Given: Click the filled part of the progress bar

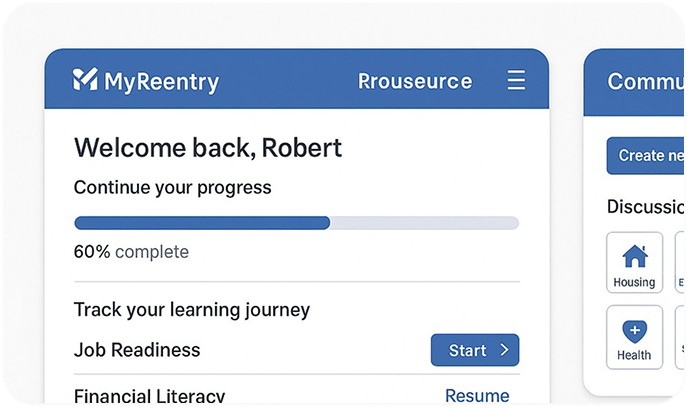Looking at the screenshot, I should click(x=202, y=223).
